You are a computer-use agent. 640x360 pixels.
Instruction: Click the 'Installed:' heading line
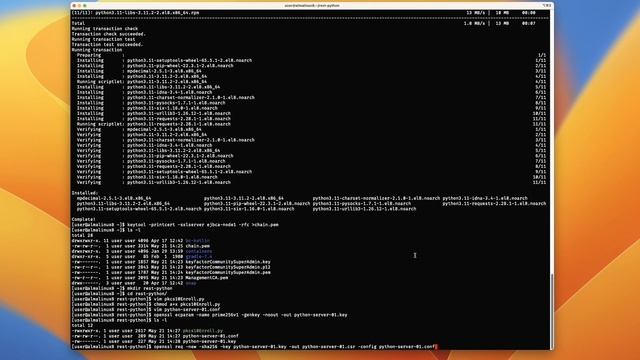pyautogui.click(x=85, y=193)
